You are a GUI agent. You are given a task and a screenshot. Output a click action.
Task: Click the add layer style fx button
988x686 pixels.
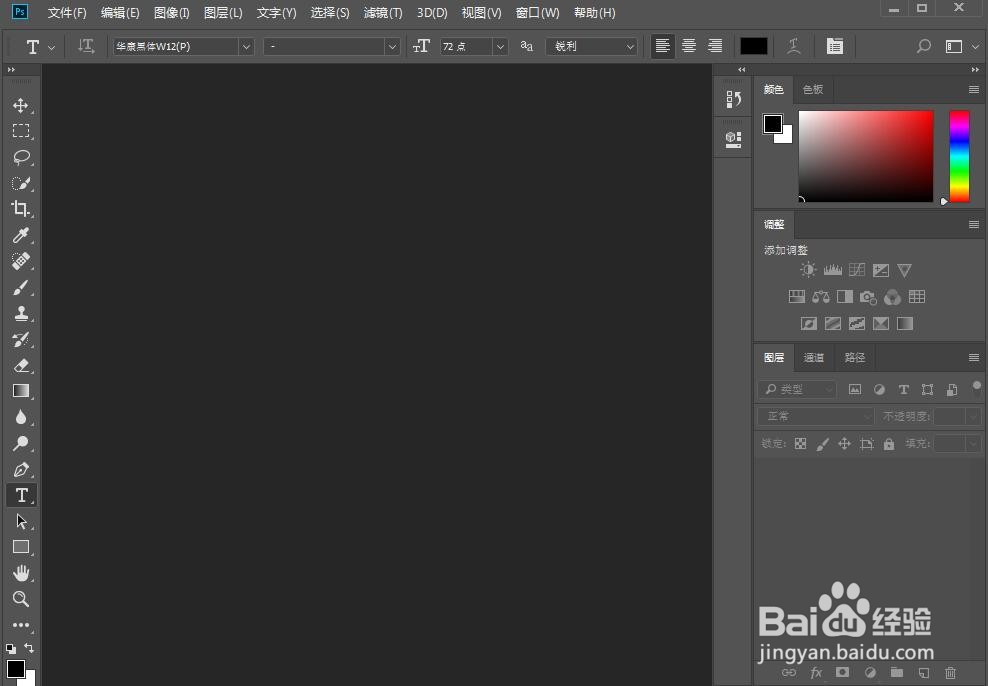[x=816, y=673]
